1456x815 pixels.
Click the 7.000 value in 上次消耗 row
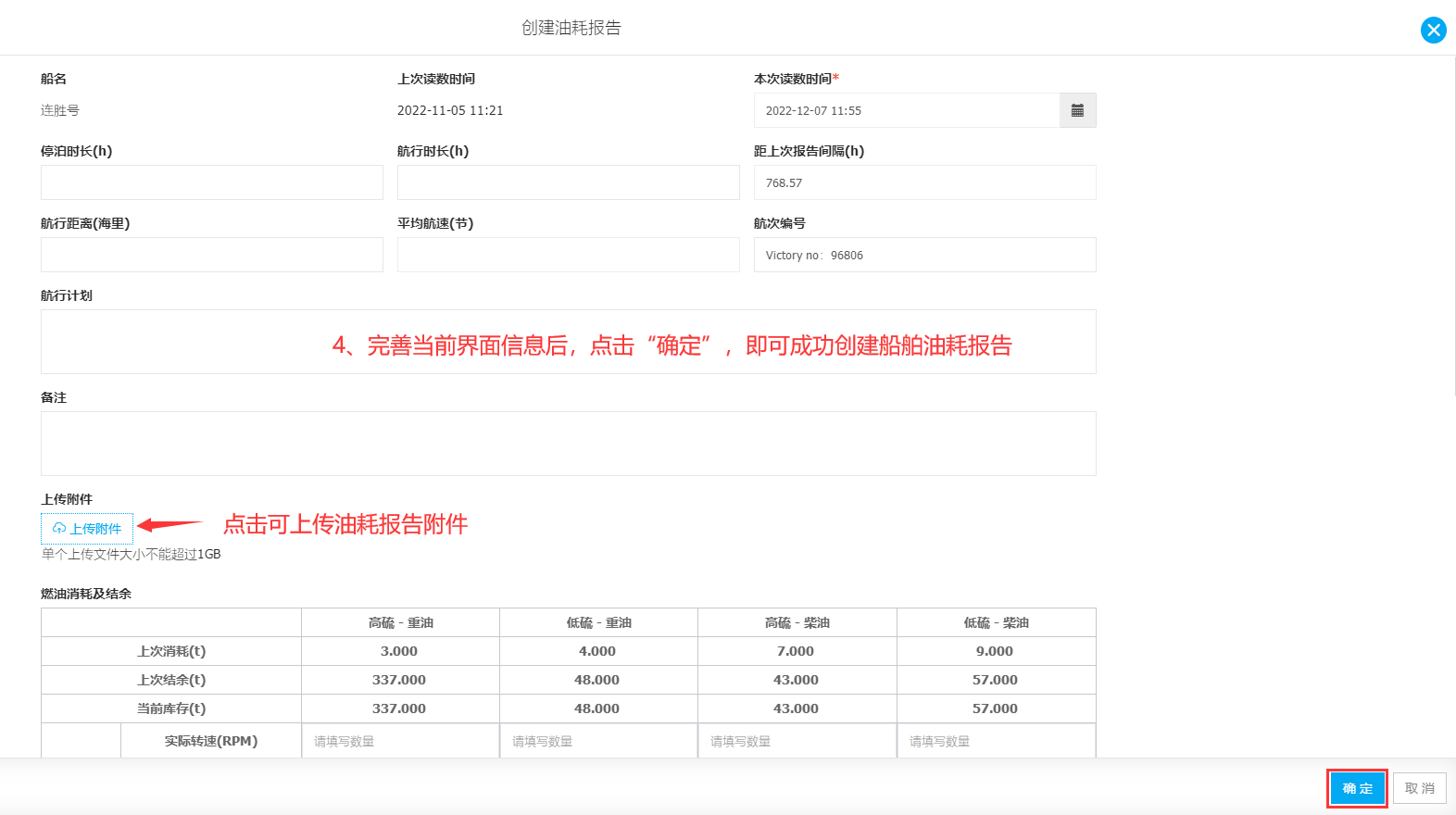(x=796, y=651)
